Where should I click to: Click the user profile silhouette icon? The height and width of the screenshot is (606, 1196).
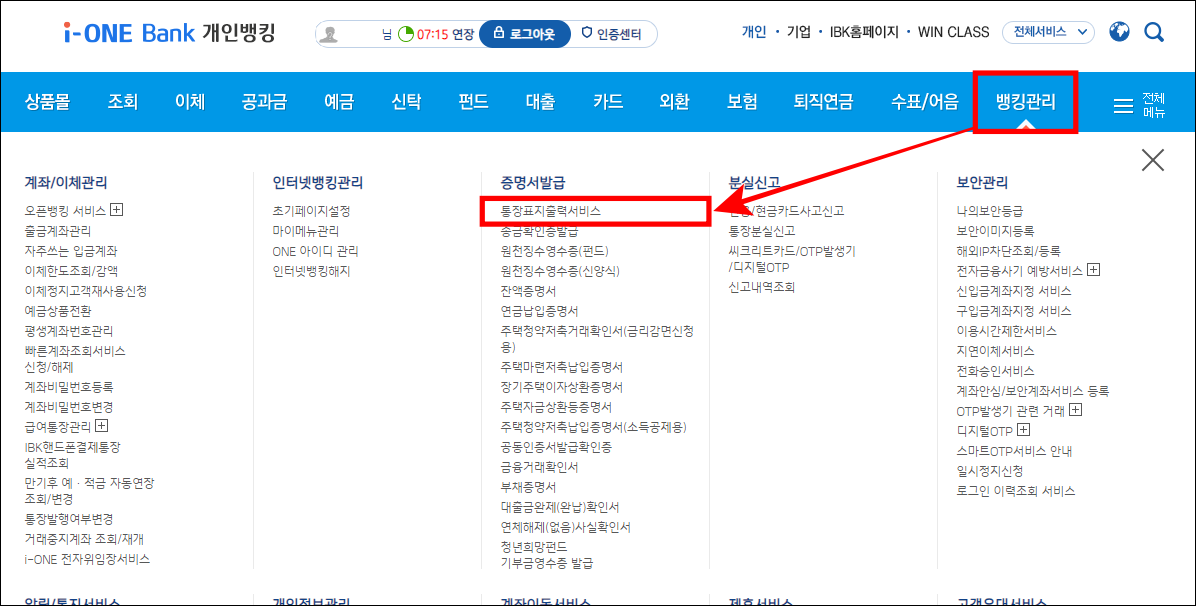(330, 32)
